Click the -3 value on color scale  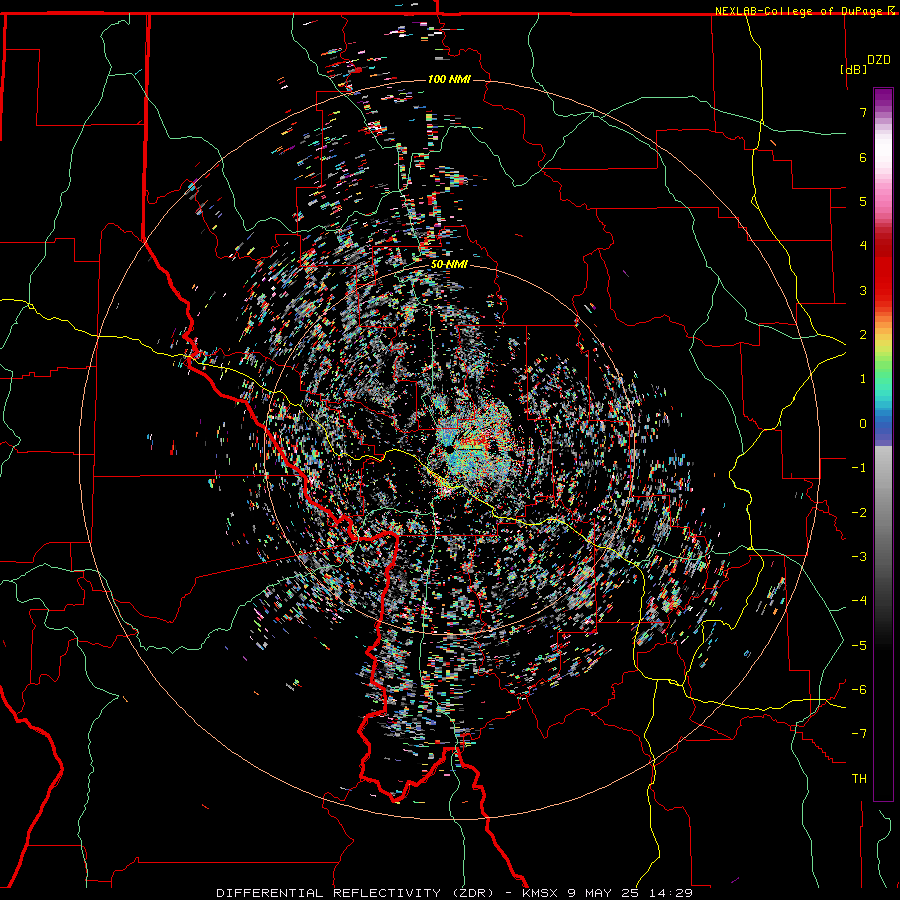859,557
